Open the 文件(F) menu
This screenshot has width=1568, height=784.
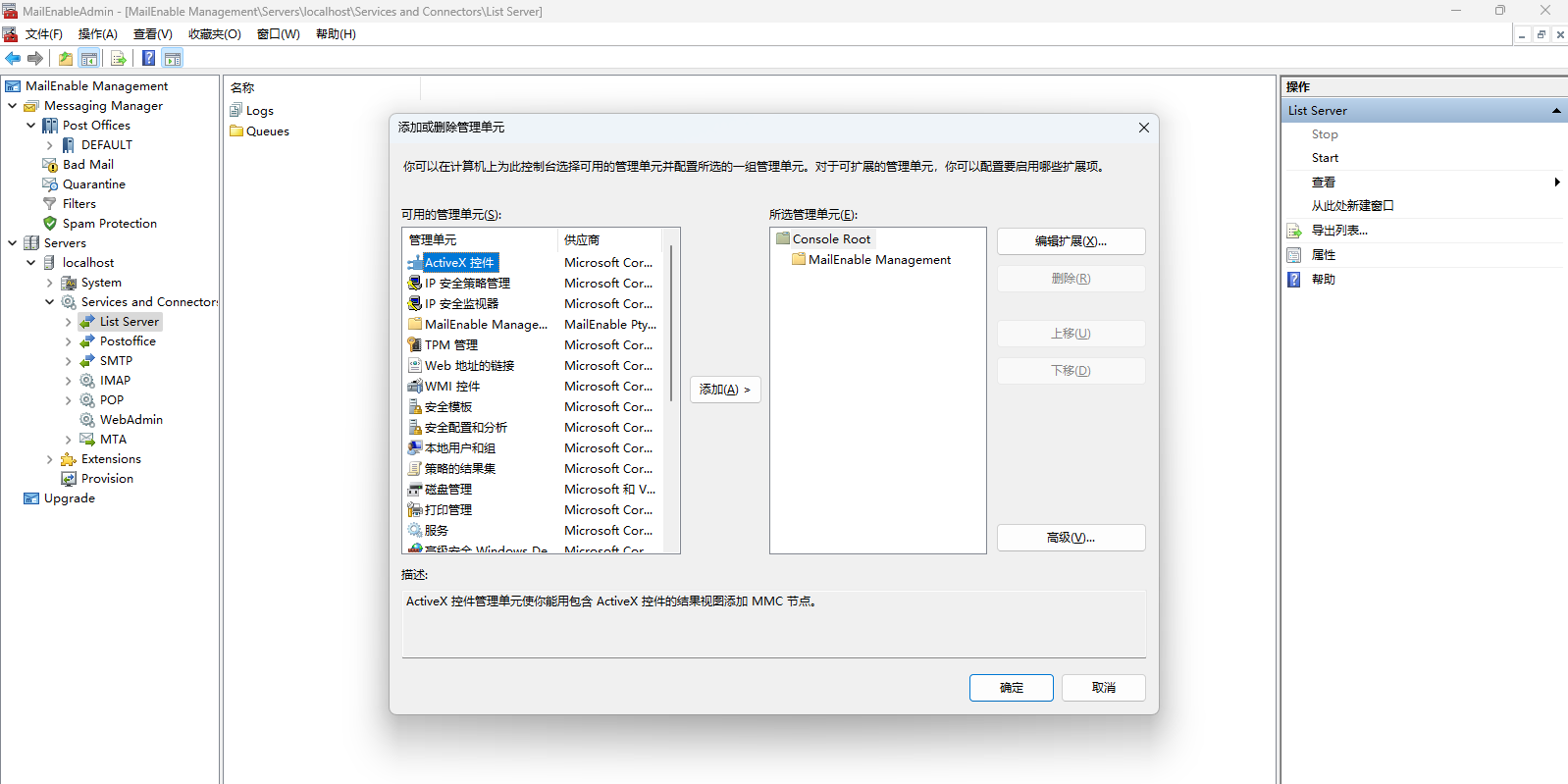pyautogui.click(x=44, y=34)
